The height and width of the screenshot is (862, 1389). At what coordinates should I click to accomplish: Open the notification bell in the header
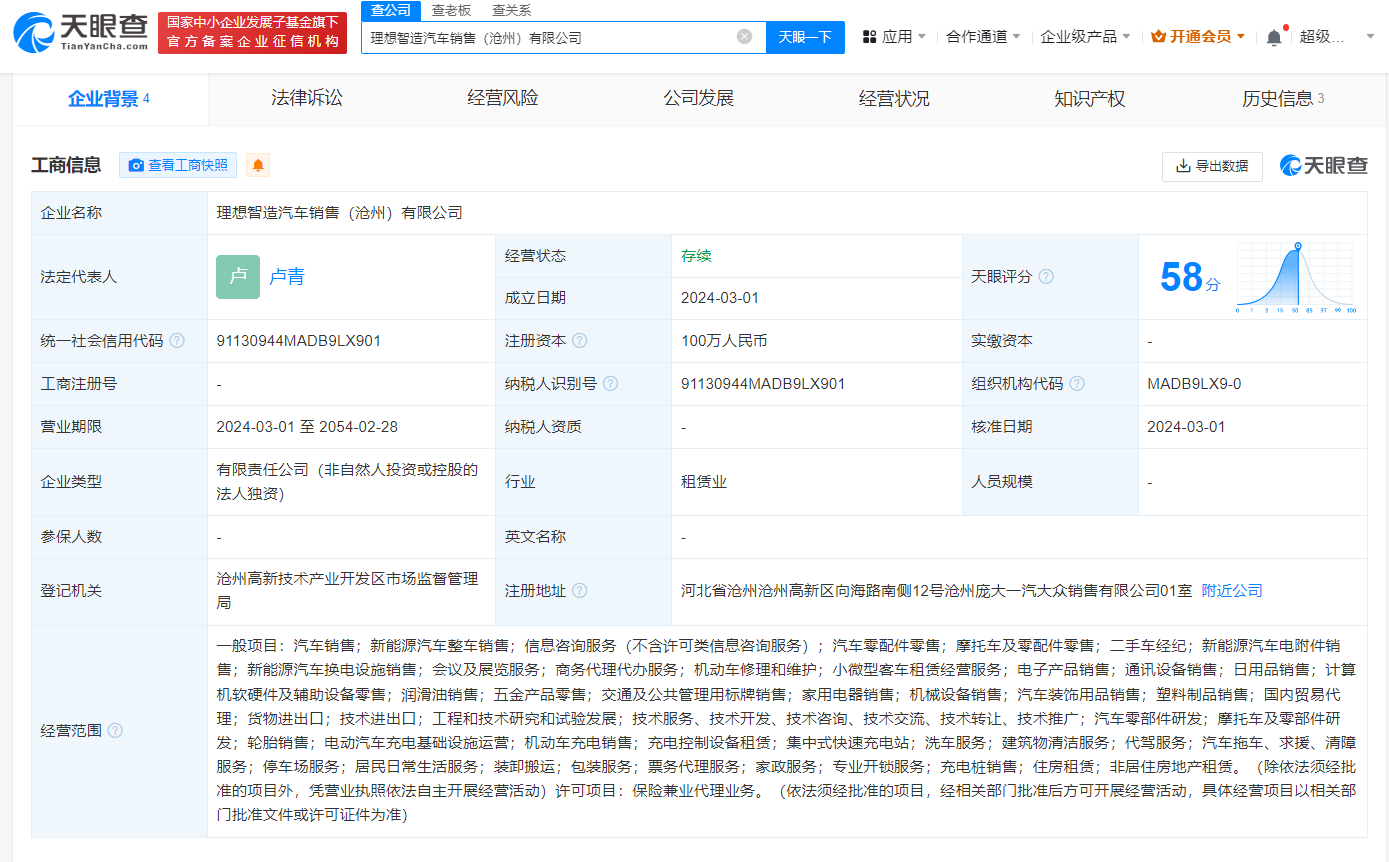pos(1274,37)
